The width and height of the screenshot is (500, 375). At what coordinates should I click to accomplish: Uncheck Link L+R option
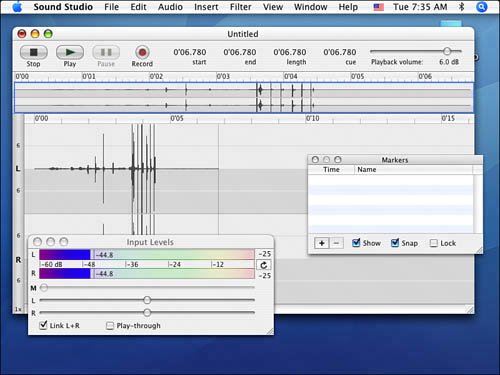click(x=43, y=325)
